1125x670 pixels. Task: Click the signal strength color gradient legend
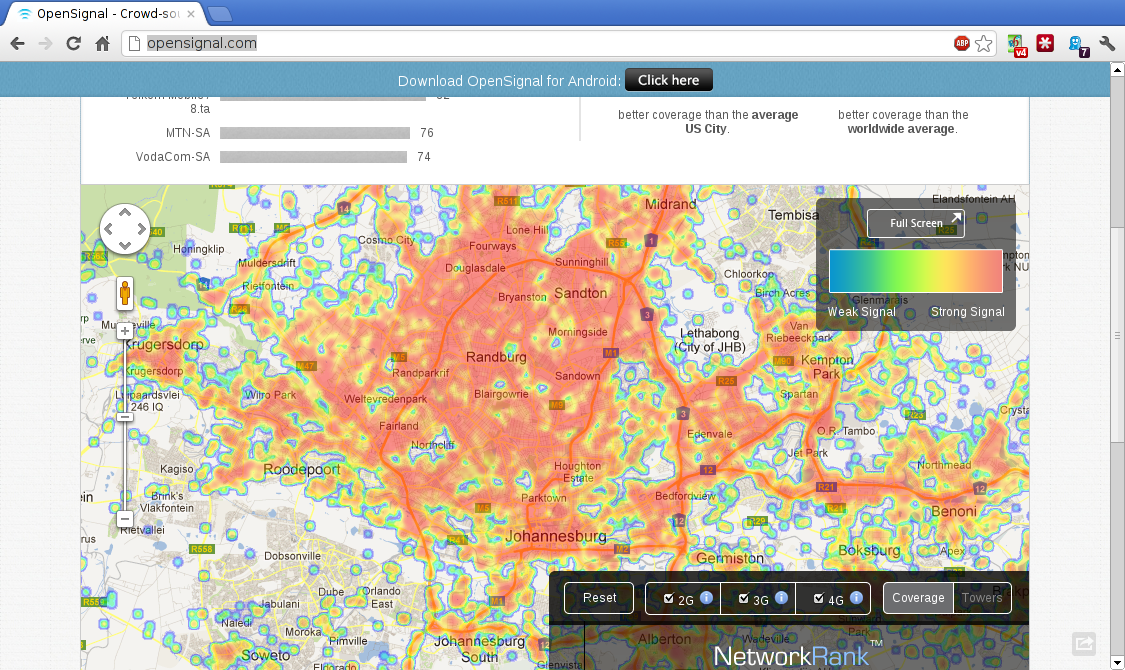915,271
